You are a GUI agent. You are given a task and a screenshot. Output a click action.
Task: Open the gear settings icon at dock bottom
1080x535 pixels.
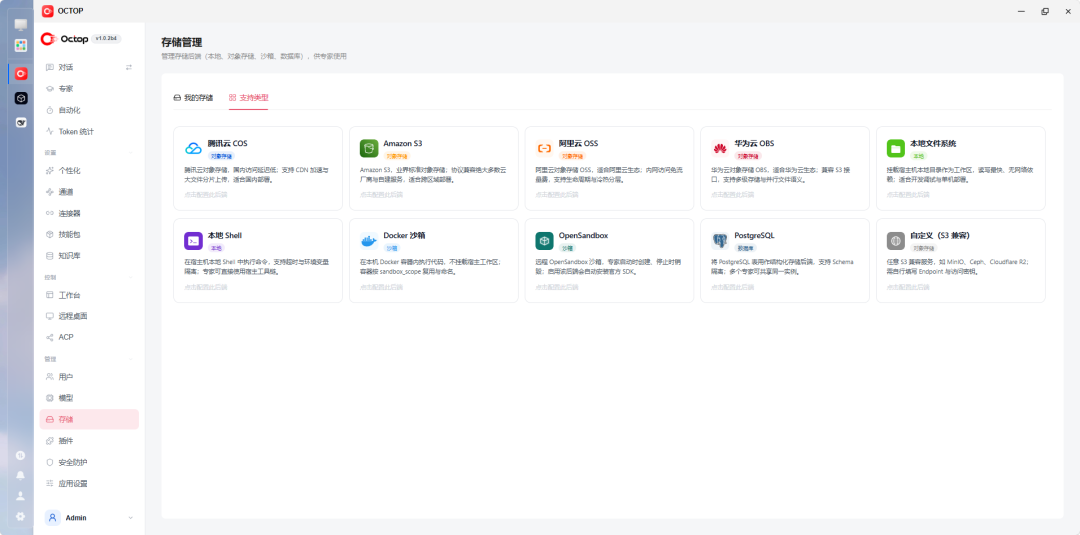(21, 516)
